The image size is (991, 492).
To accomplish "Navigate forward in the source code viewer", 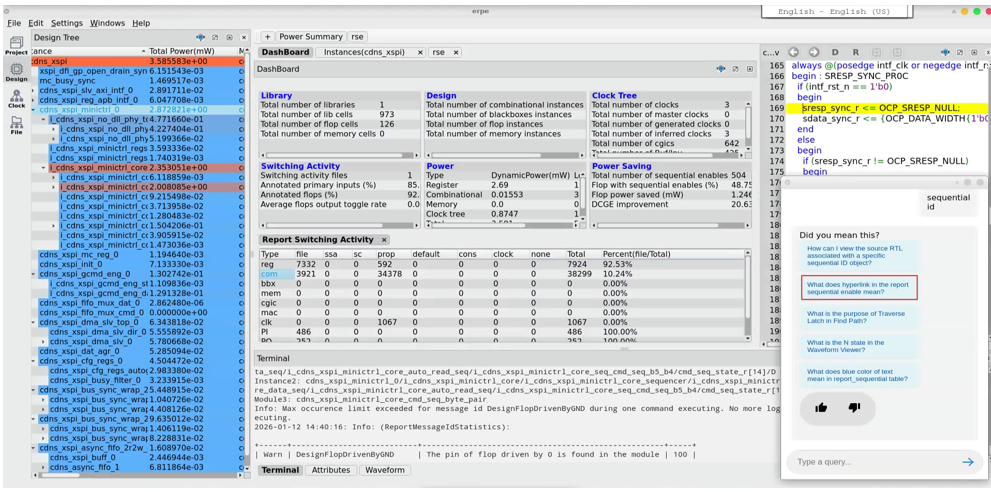I will [x=814, y=52].
